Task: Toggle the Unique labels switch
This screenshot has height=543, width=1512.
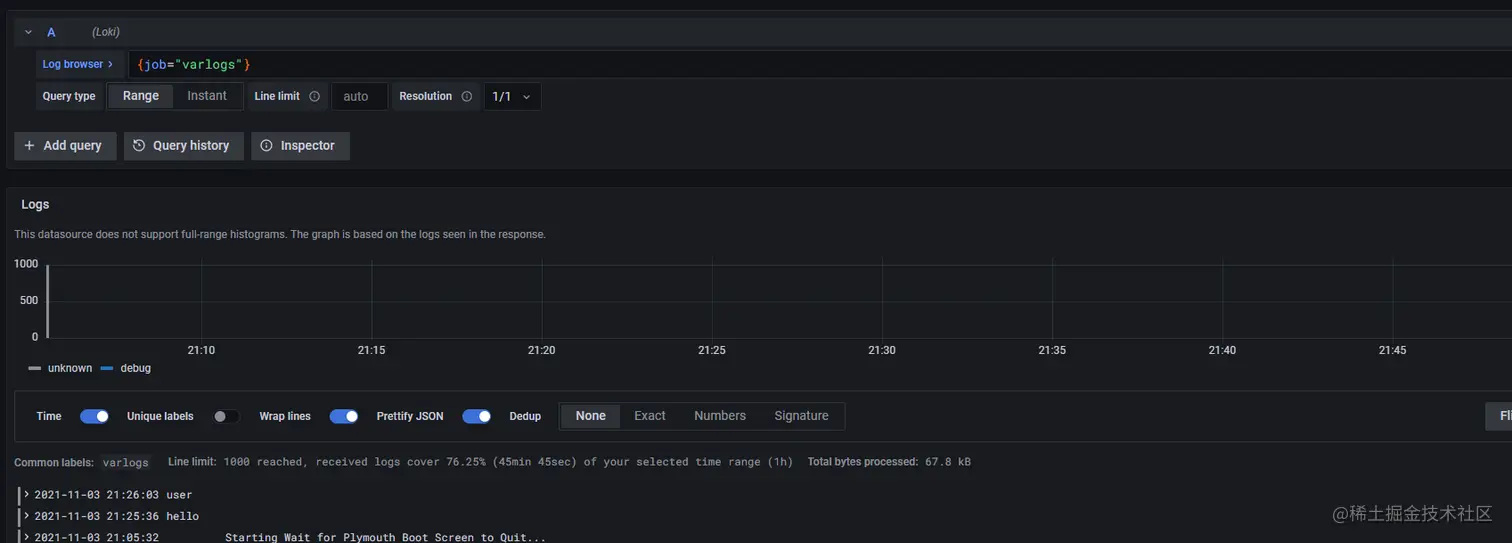Action: 226,416
